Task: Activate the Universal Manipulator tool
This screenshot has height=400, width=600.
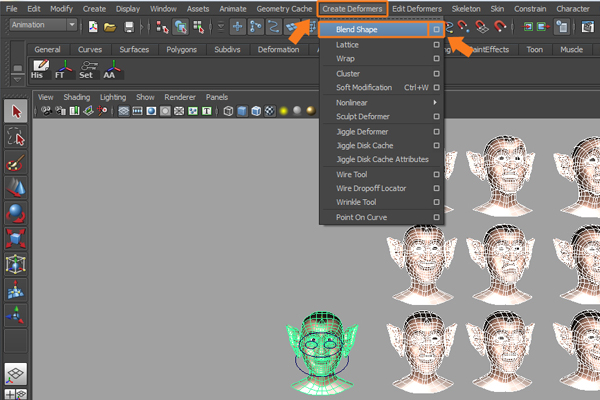Action: (x=16, y=264)
